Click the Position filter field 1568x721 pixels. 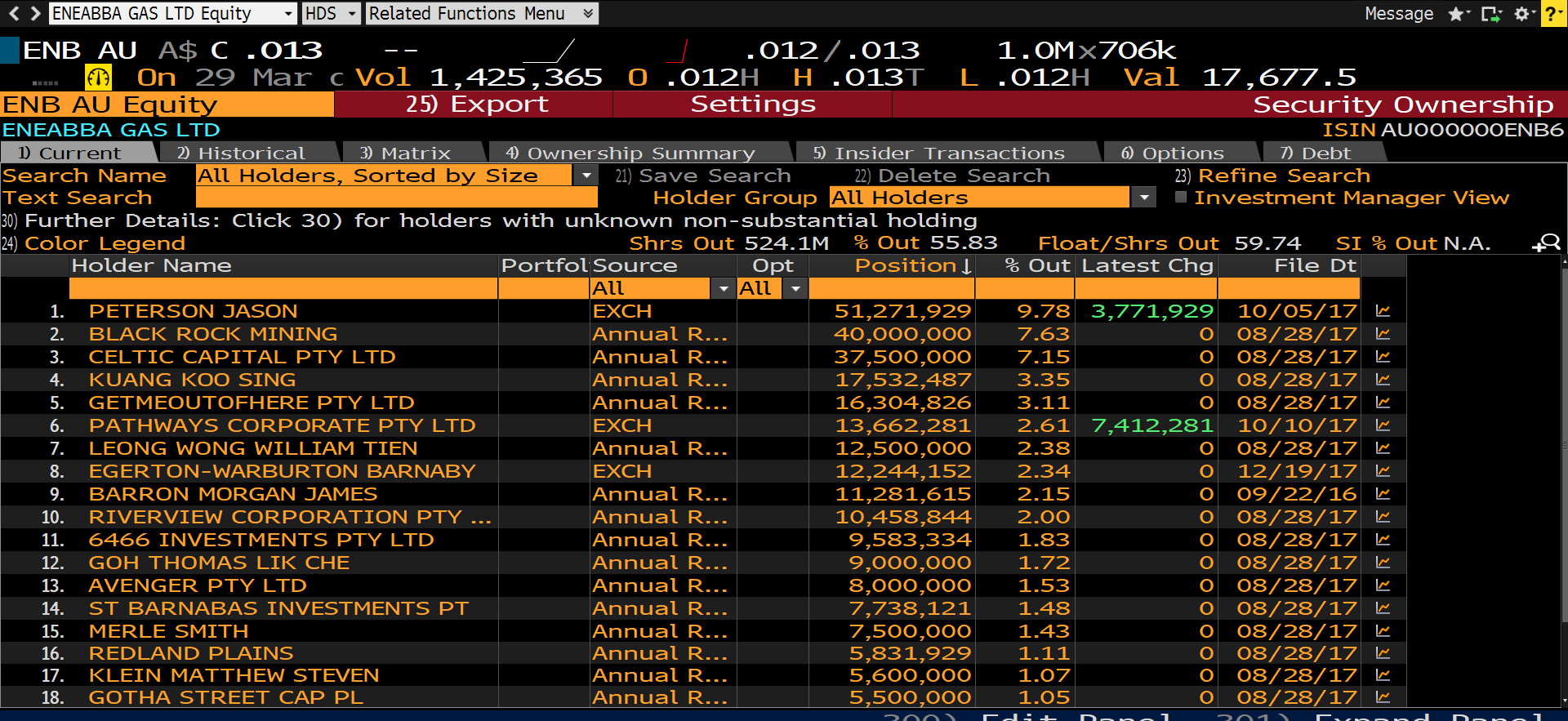pyautogui.click(x=892, y=288)
